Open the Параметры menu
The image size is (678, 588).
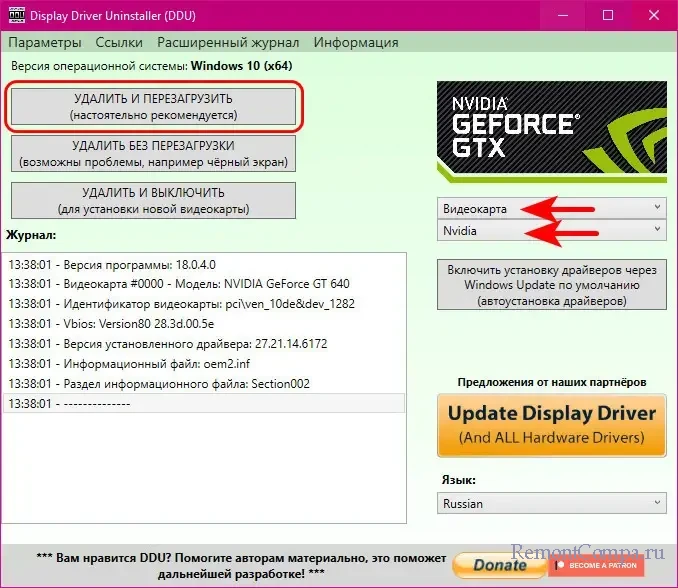point(45,42)
